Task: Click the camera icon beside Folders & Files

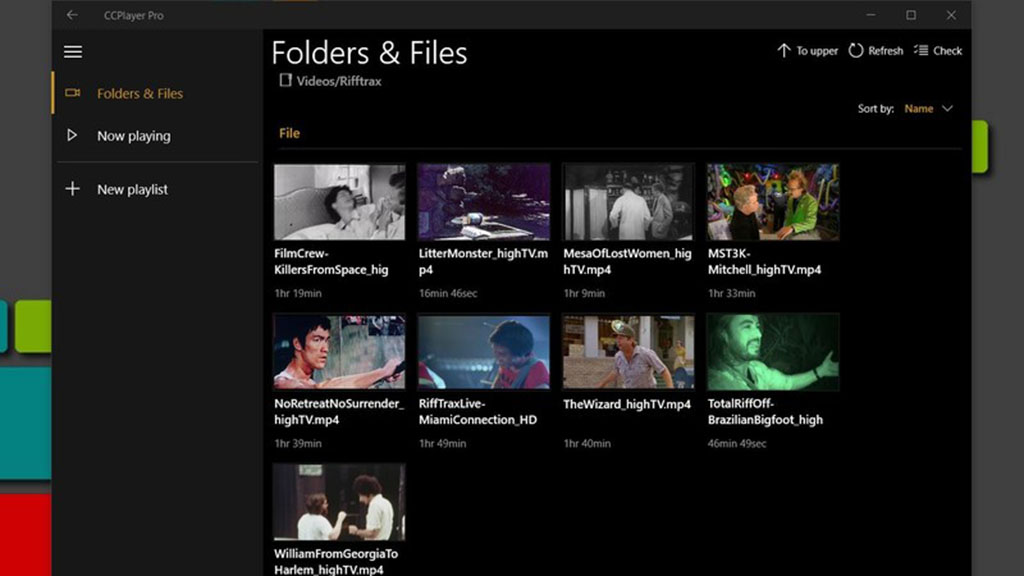Action: 72,93
